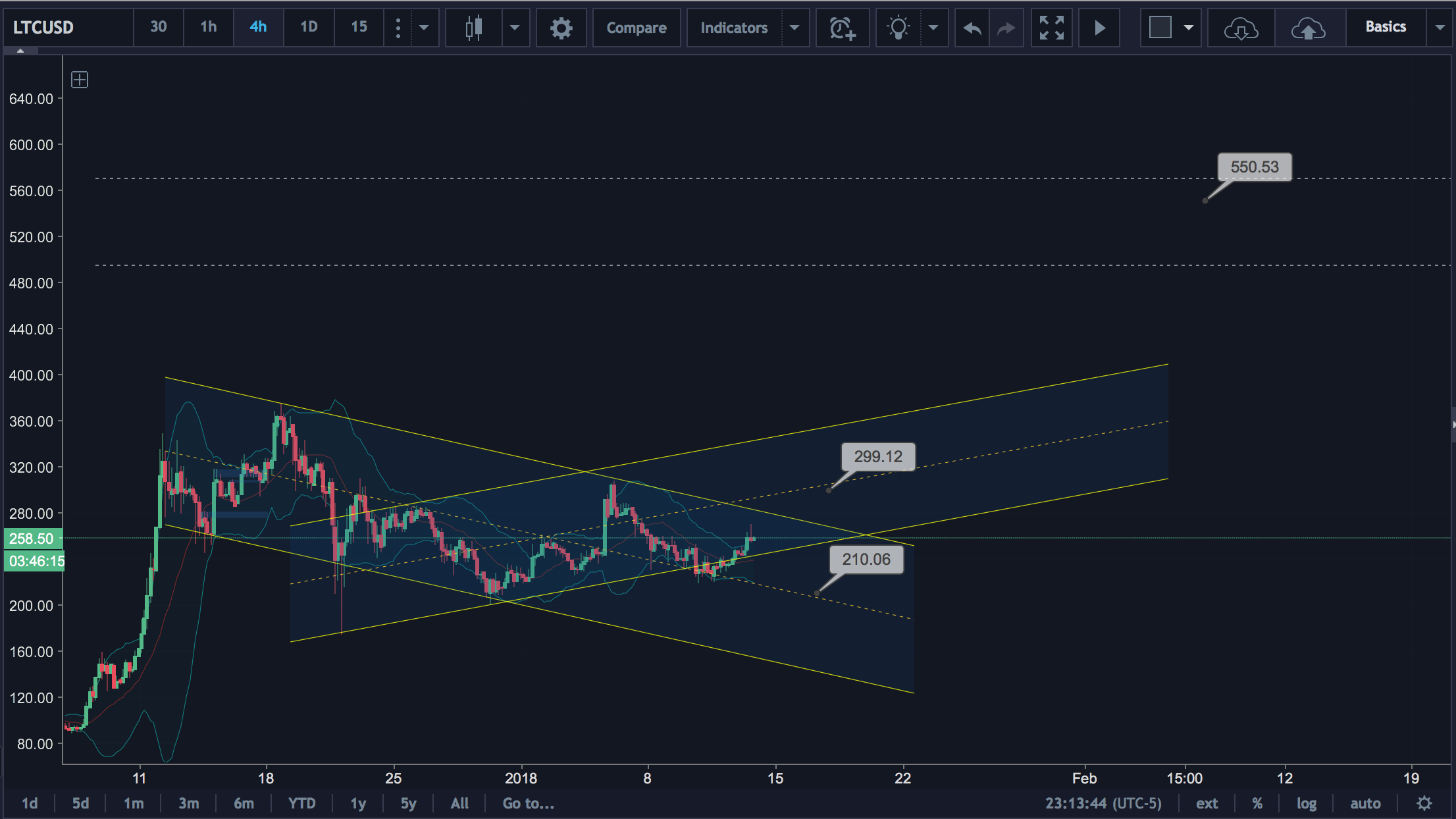Expand the Indicators dropdown arrow
Viewport: 1456px width, 819px height.
pos(795,28)
